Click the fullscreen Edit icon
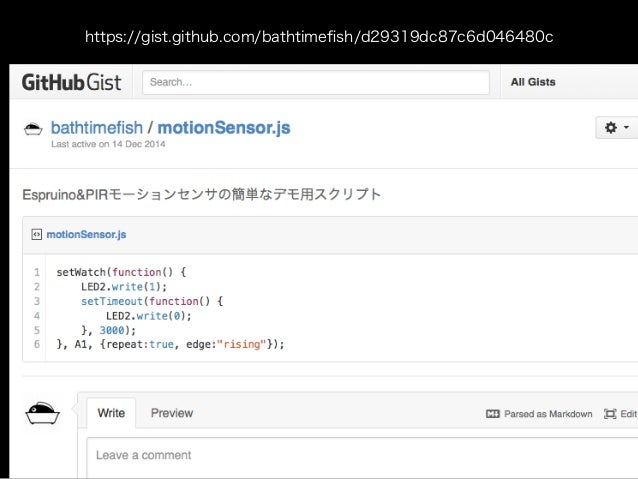This screenshot has height=479, width=638. (x=609, y=413)
